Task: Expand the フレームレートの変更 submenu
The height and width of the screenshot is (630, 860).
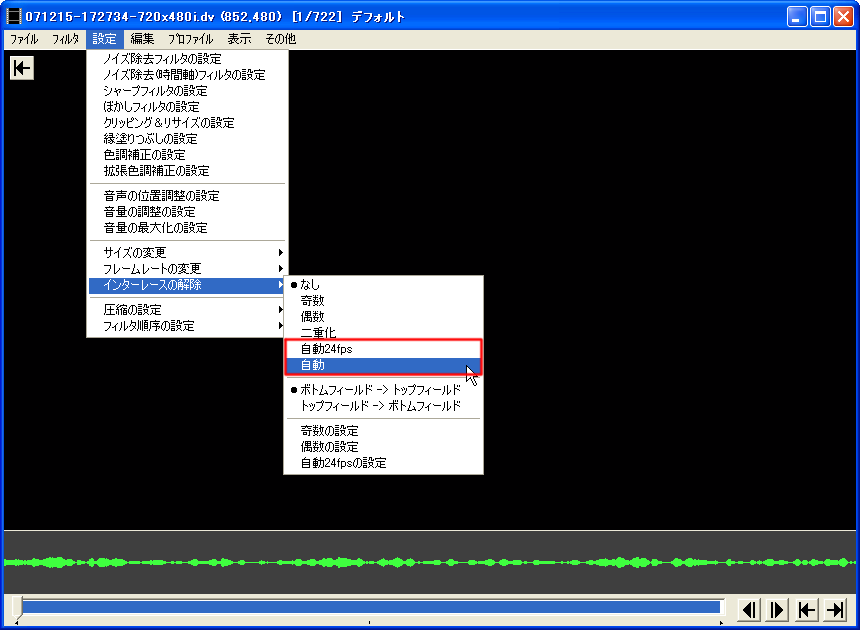Action: [160, 268]
